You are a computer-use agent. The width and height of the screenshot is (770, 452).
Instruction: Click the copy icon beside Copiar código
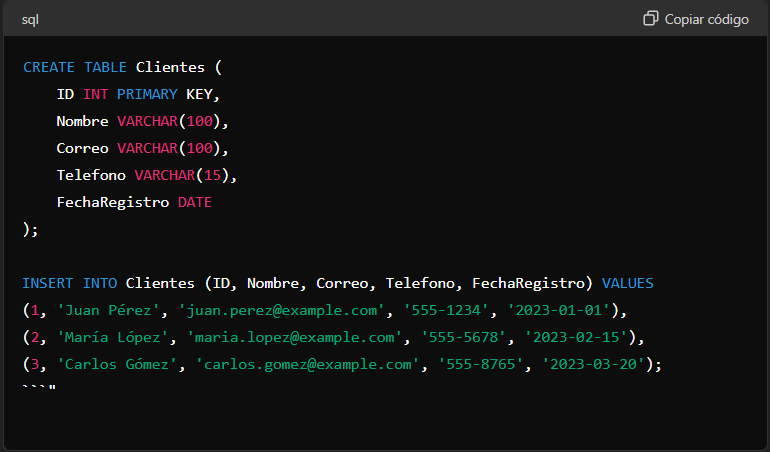click(651, 19)
